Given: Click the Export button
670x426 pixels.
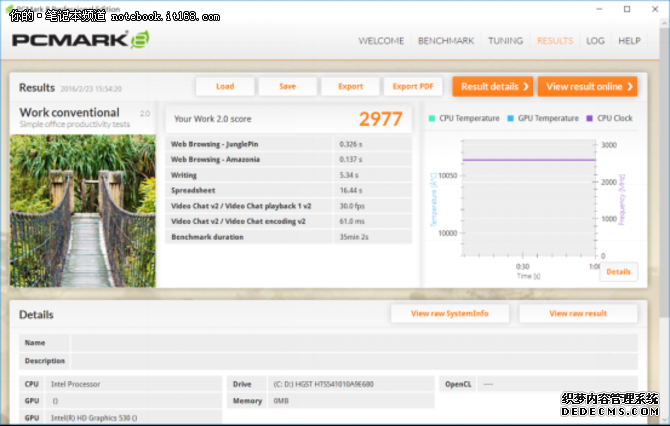Looking at the screenshot, I should (350, 86).
